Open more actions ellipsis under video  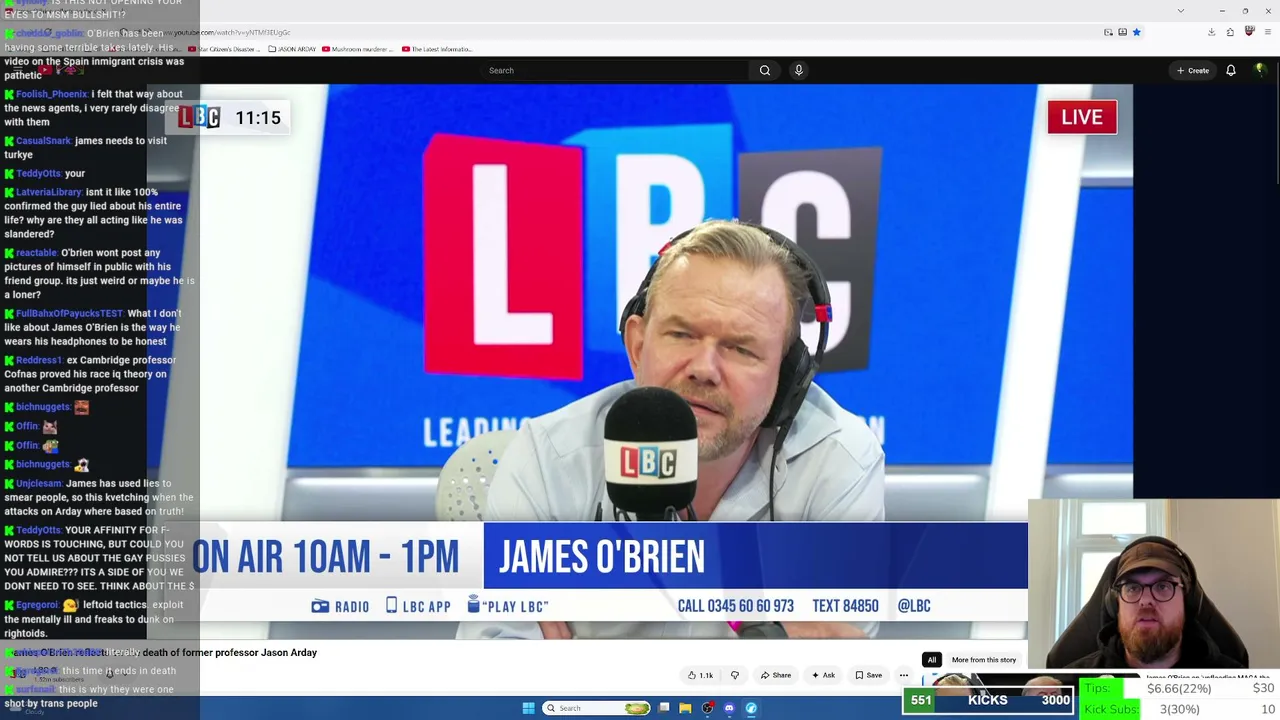click(x=904, y=675)
